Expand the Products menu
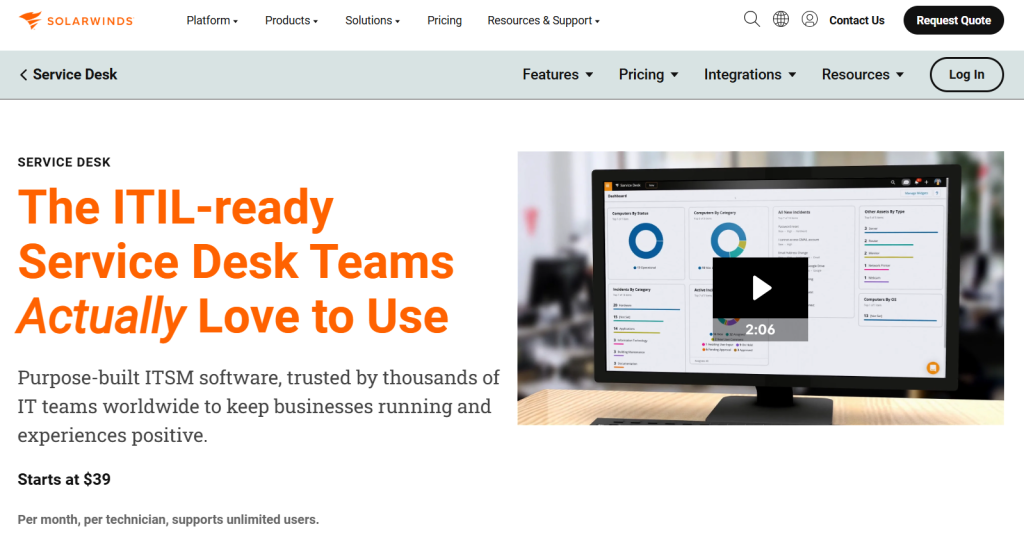 (x=291, y=20)
